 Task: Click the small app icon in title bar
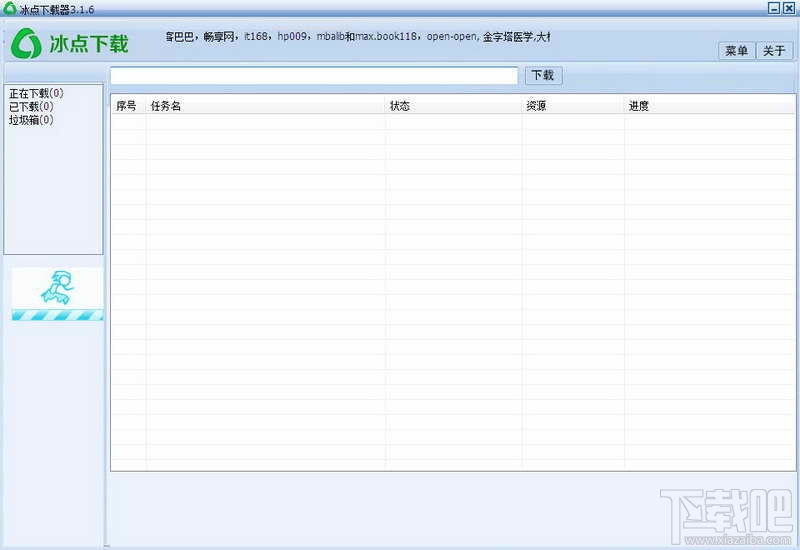coord(10,8)
